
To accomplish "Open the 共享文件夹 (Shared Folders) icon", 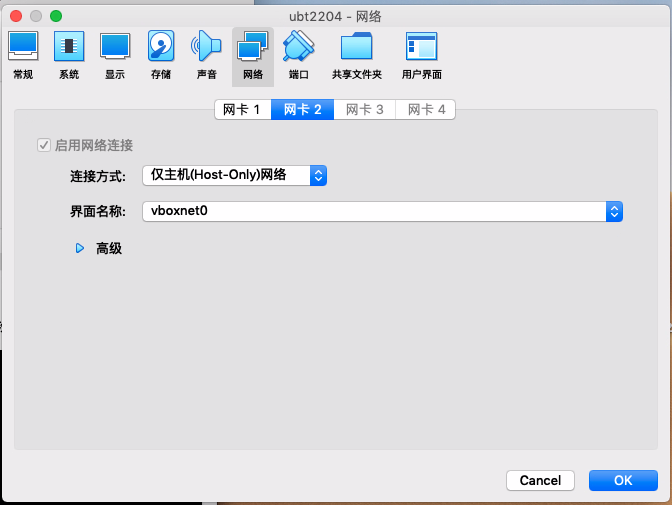I will 356,54.
